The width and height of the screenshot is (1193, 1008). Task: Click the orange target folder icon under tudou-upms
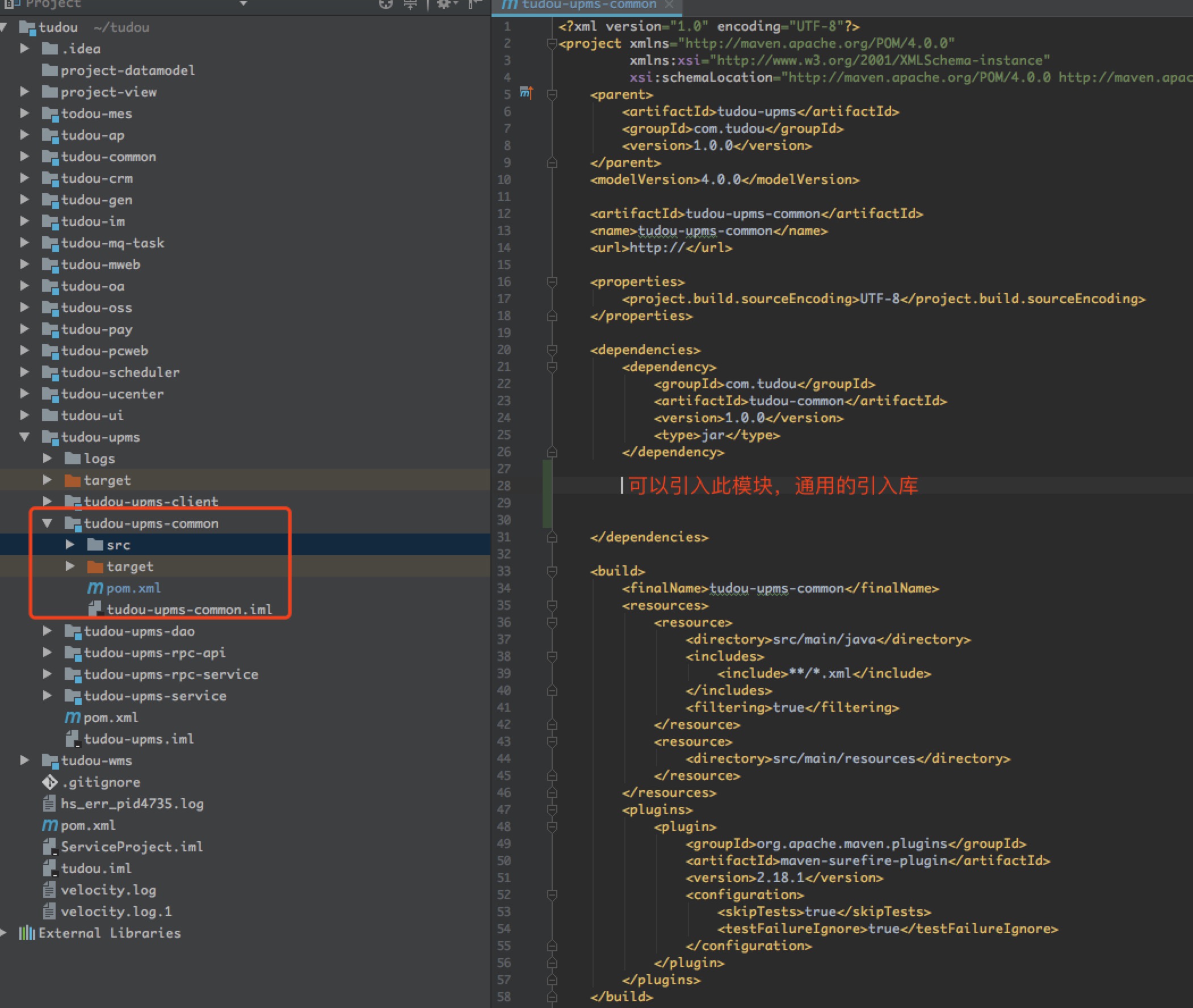73,480
